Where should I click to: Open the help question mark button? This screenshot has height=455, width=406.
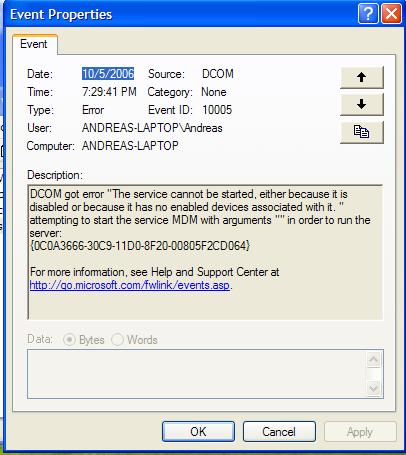368,14
